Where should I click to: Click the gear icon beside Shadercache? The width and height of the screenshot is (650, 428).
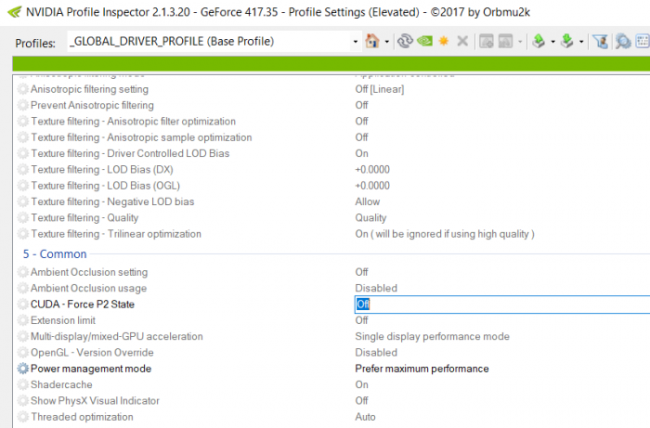point(23,384)
